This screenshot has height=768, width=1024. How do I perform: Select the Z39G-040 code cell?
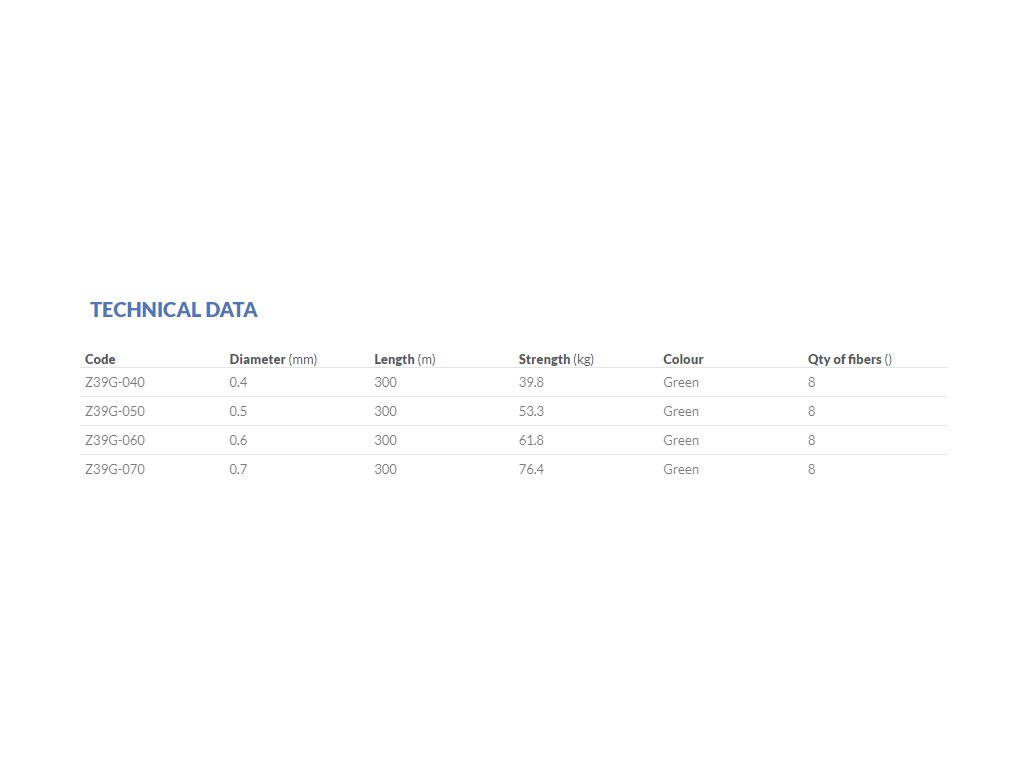[x=115, y=382]
